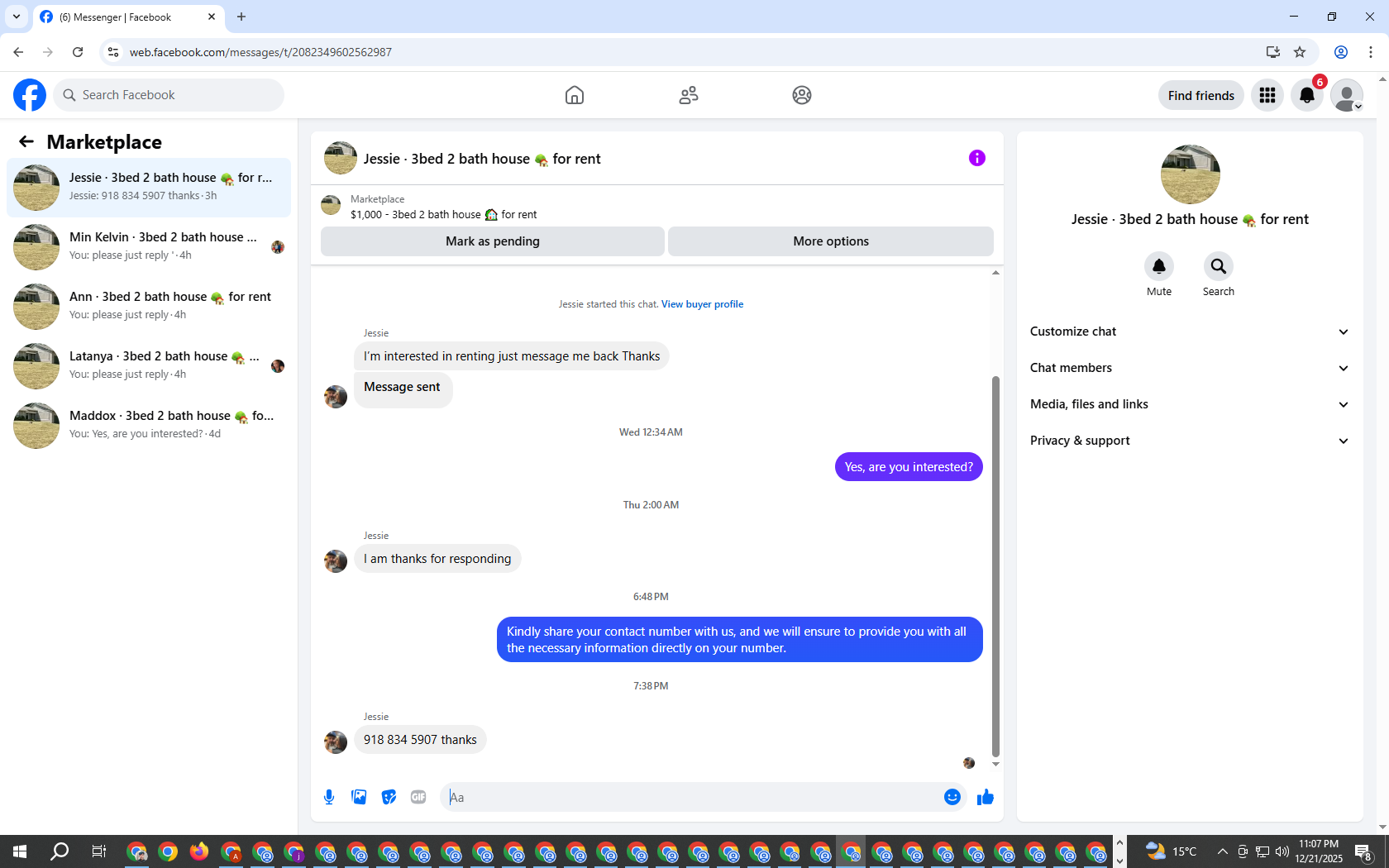
Task: Reload the page
Action: (x=78, y=52)
